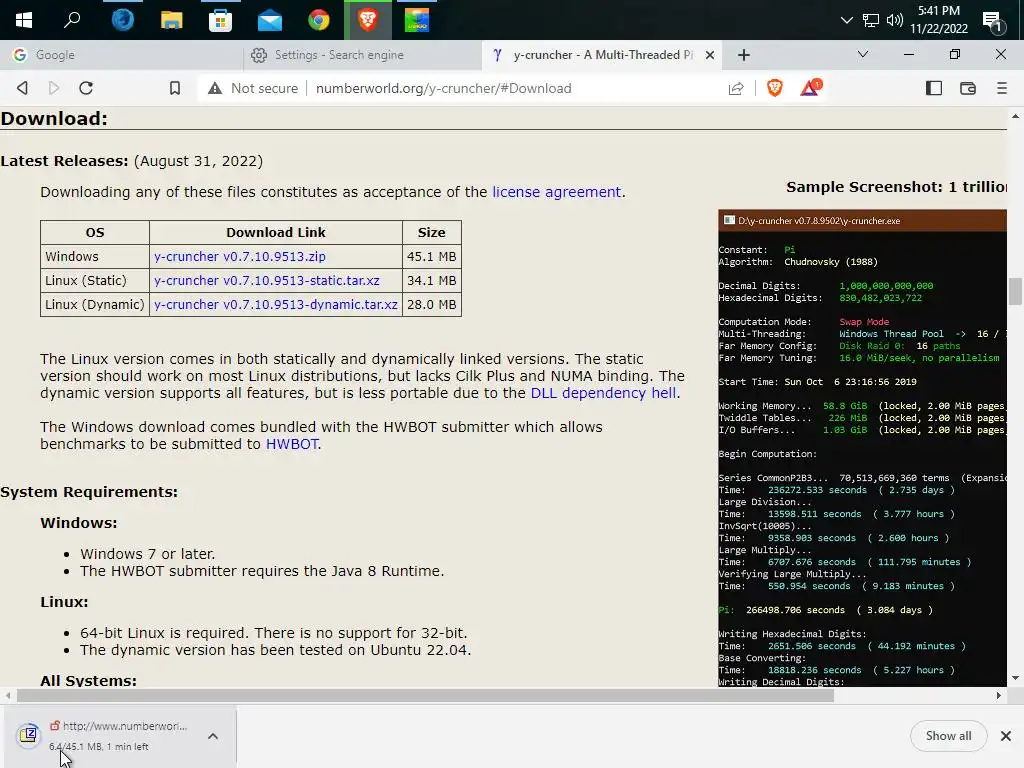Open the Windows Start menu
This screenshot has width=1024, height=768.
[x=24, y=20]
